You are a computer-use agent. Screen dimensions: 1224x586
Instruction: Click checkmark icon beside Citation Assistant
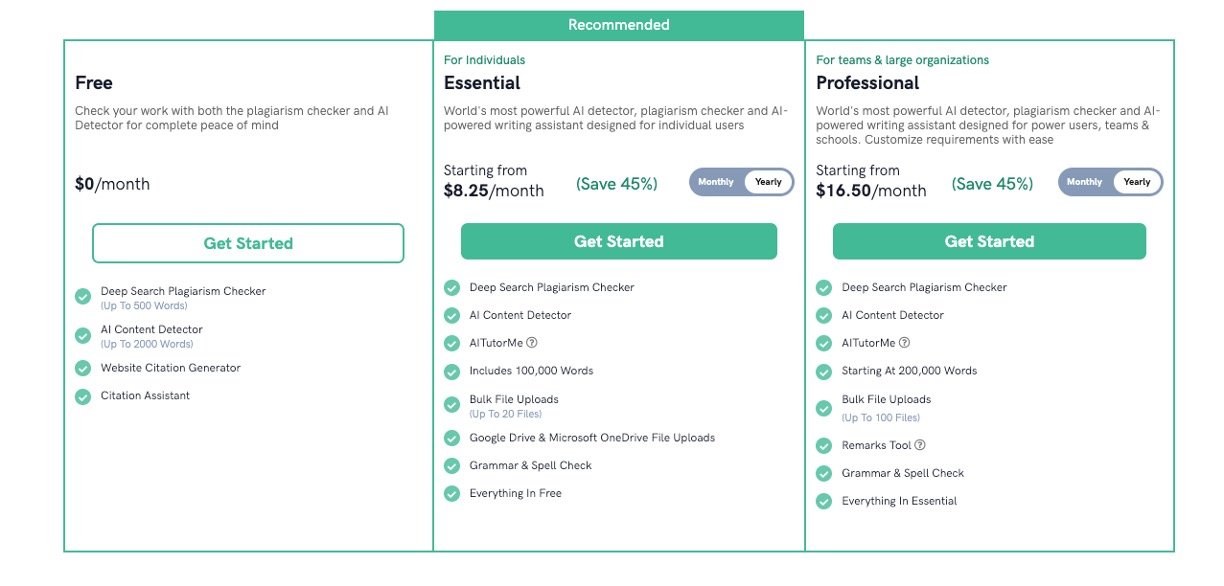[83, 396]
